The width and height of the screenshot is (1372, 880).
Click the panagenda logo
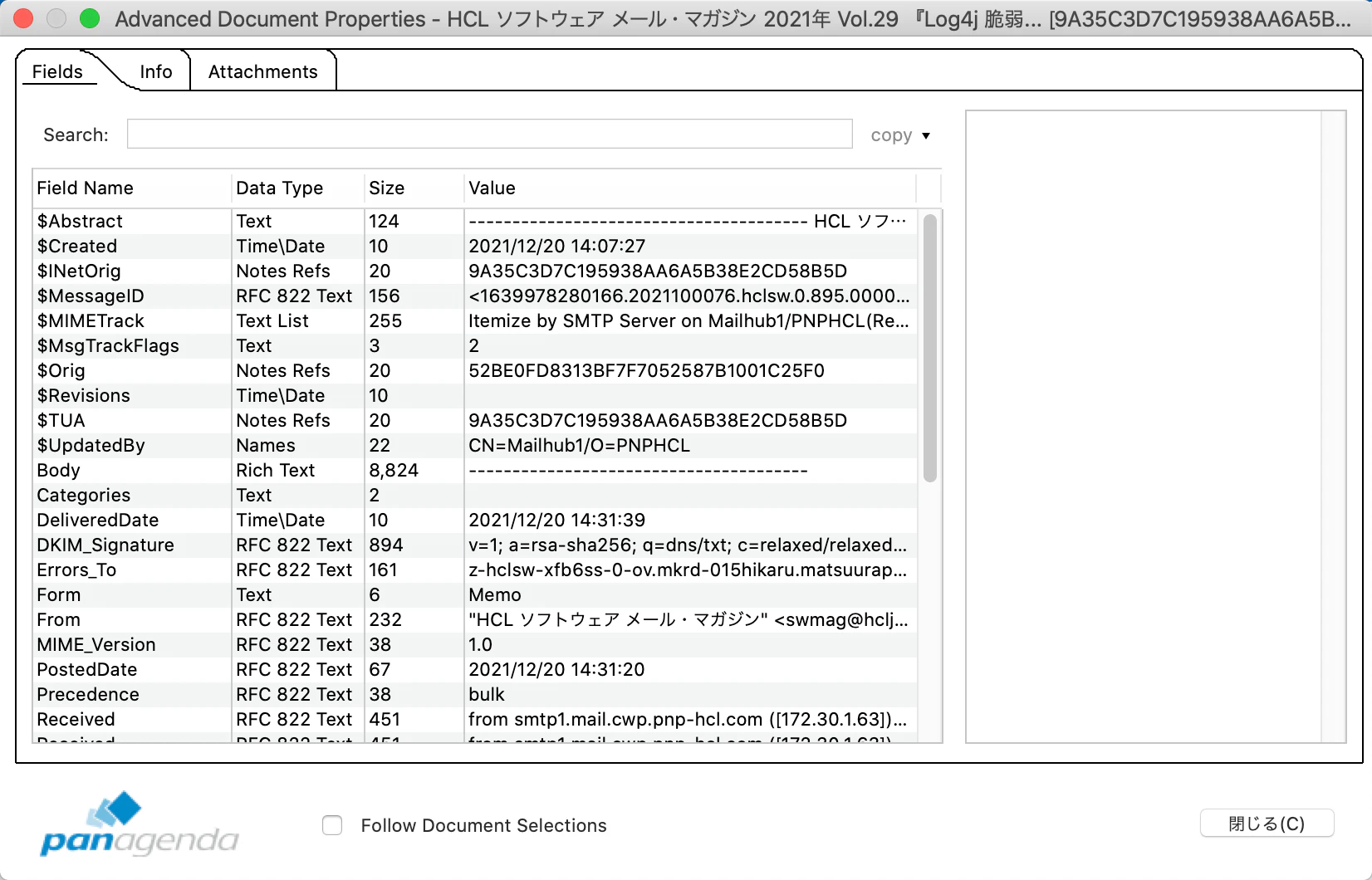click(140, 824)
